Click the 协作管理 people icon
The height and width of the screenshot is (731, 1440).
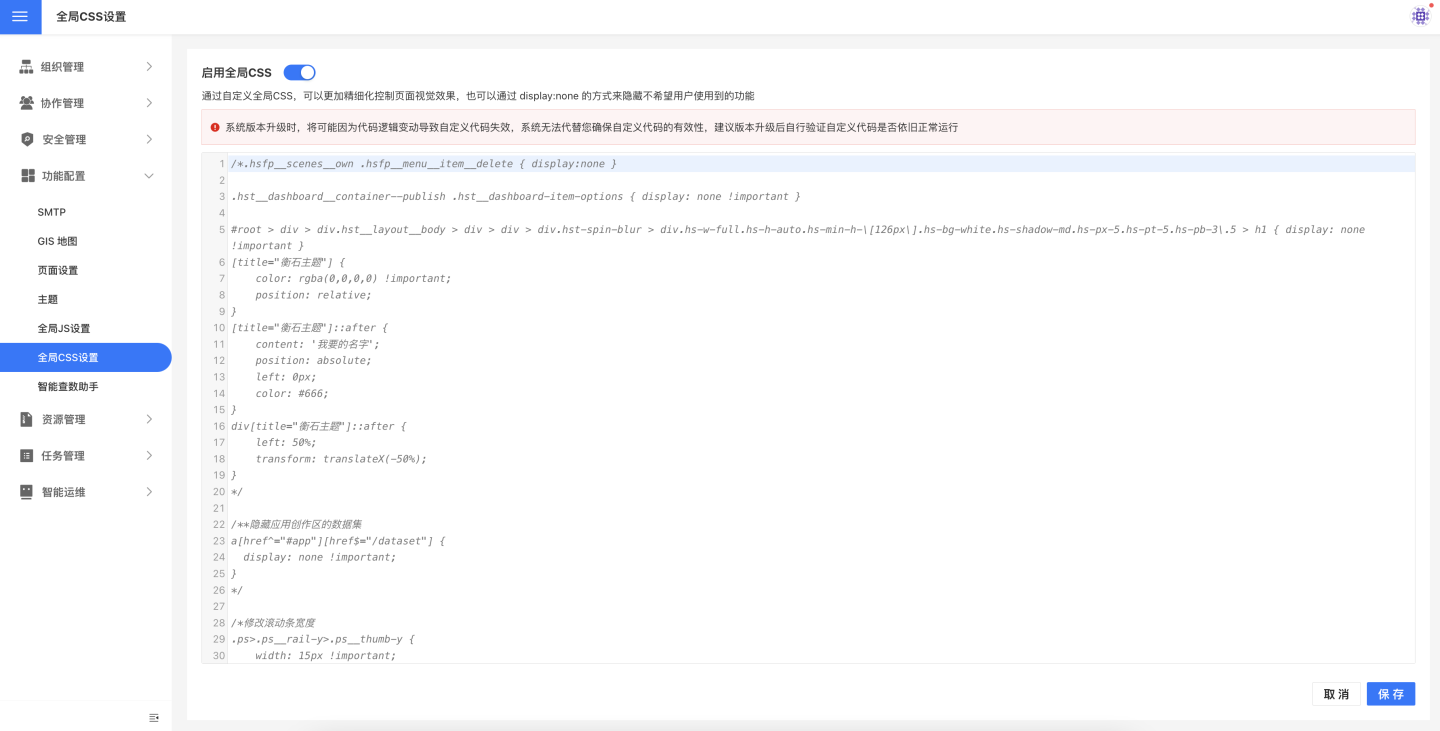pyautogui.click(x=27, y=103)
